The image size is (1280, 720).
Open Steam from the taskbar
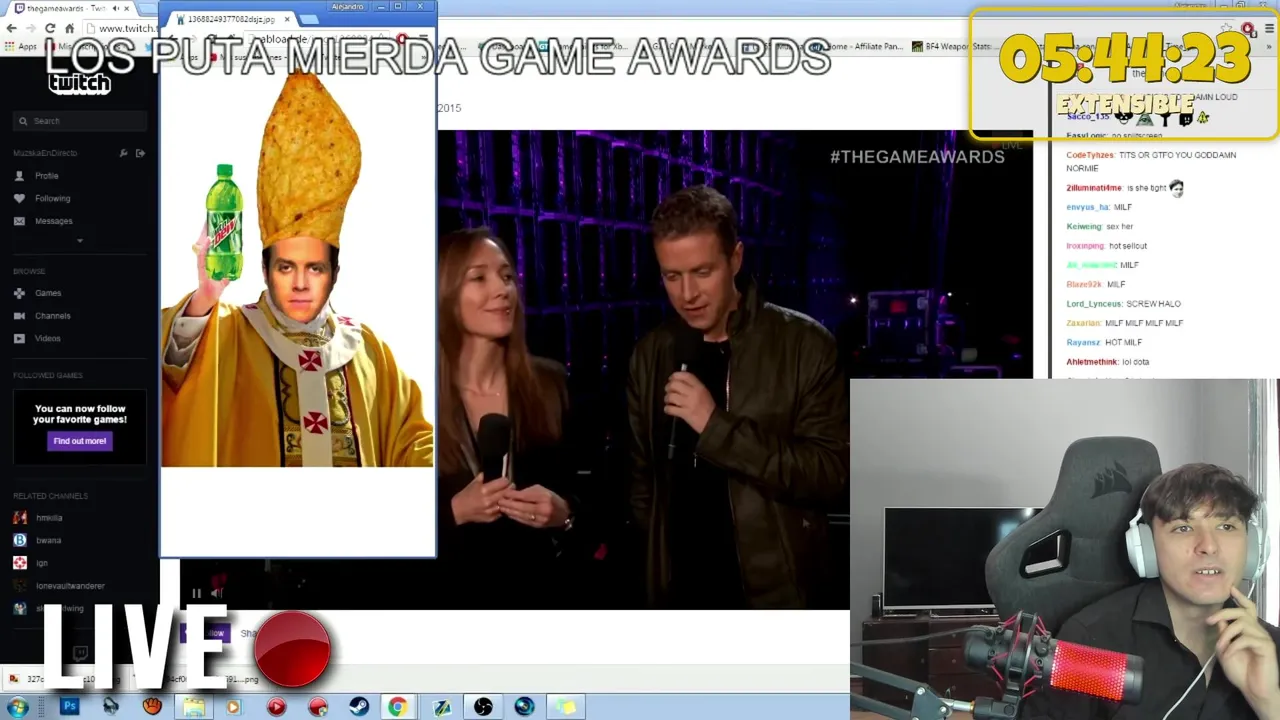(359, 707)
